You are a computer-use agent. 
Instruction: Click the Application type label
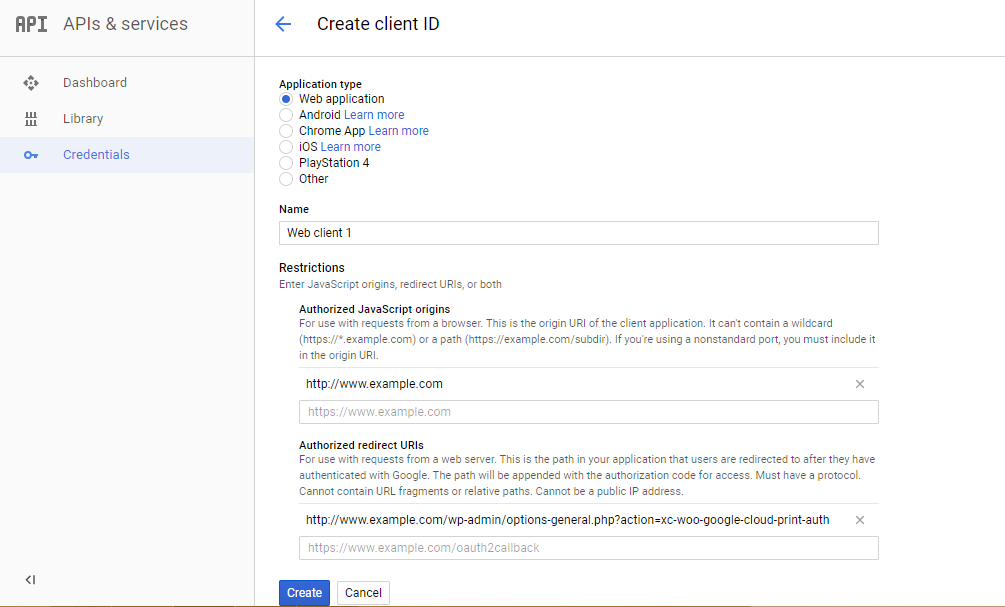tap(320, 84)
